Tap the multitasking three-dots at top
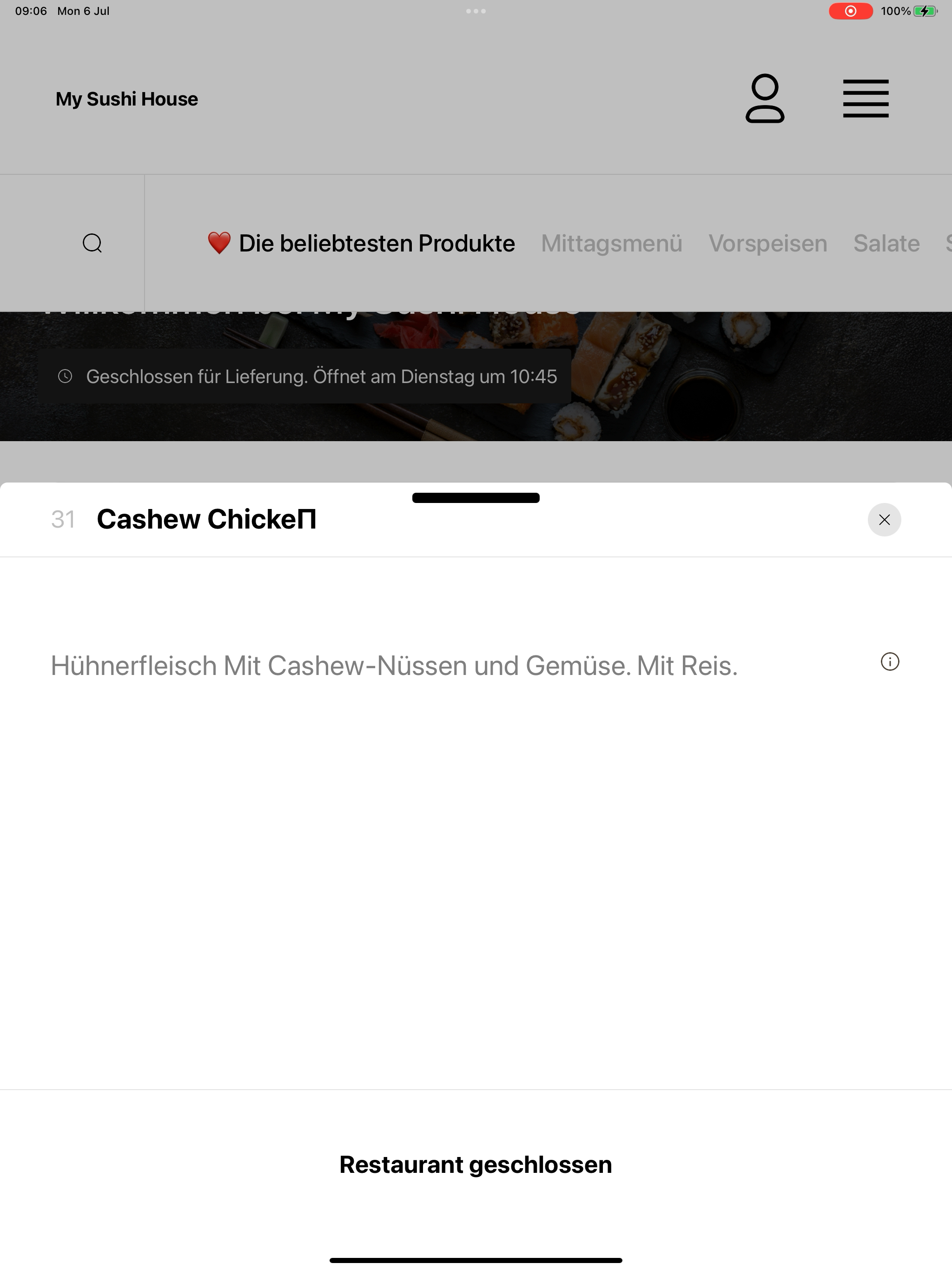The height and width of the screenshot is (1270, 952). (x=476, y=11)
